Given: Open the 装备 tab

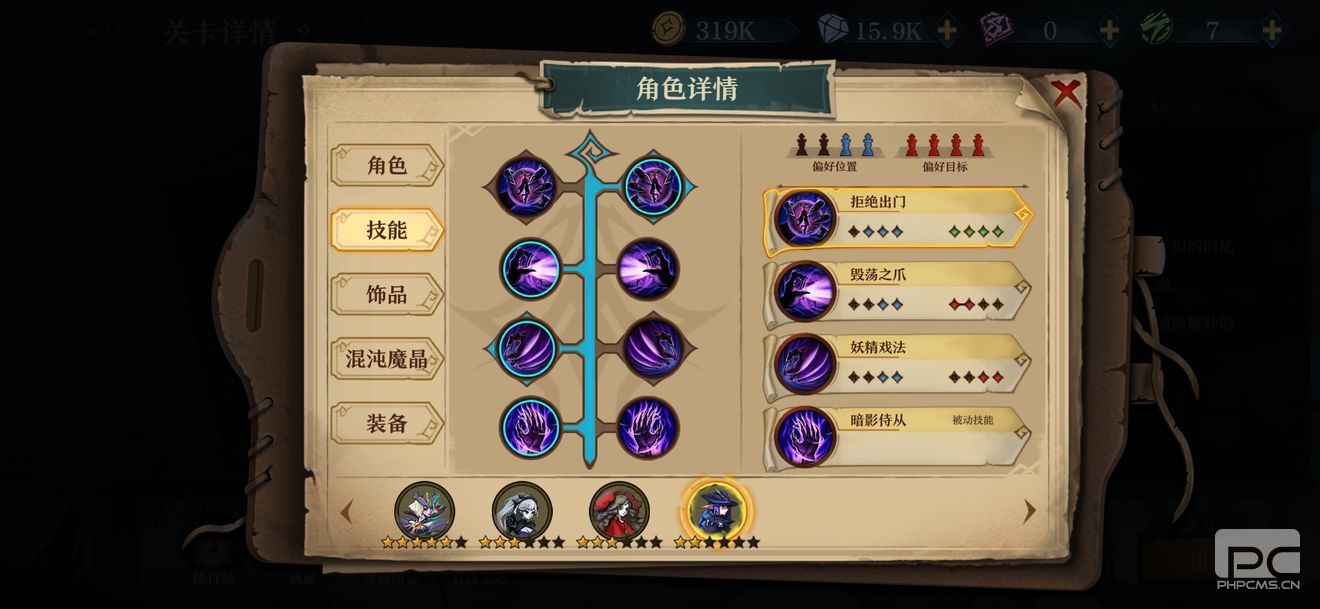Looking at the screenshot, I should click(x=387, y=423).
